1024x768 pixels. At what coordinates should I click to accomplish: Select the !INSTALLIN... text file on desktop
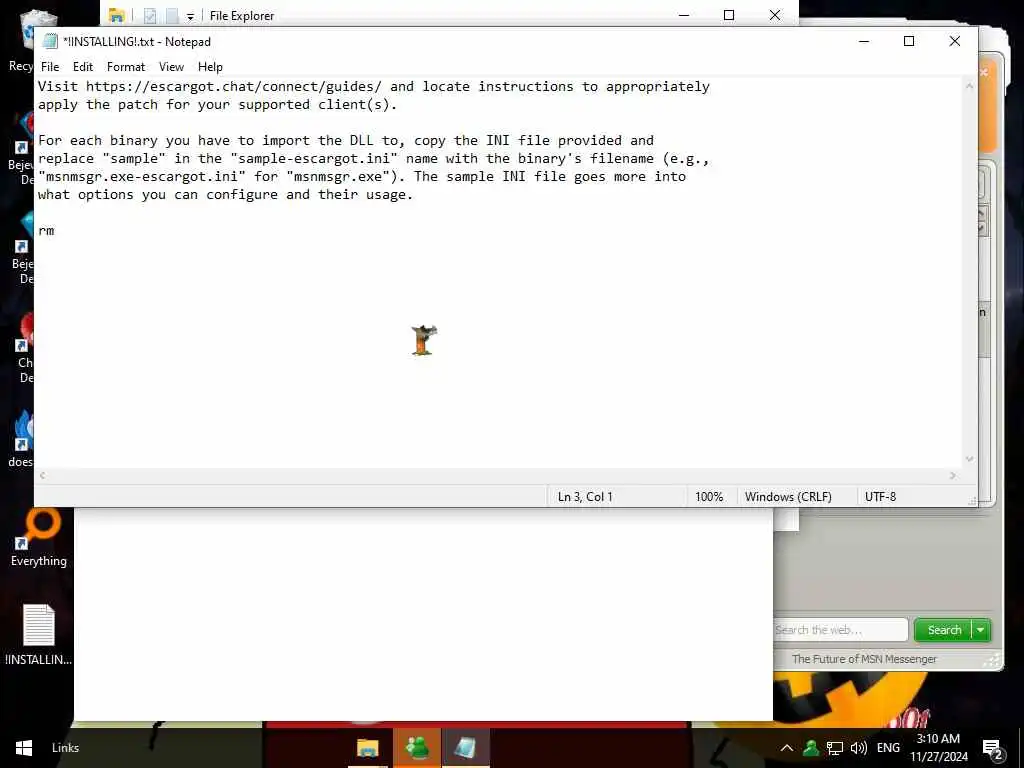[x=39, y=634]
